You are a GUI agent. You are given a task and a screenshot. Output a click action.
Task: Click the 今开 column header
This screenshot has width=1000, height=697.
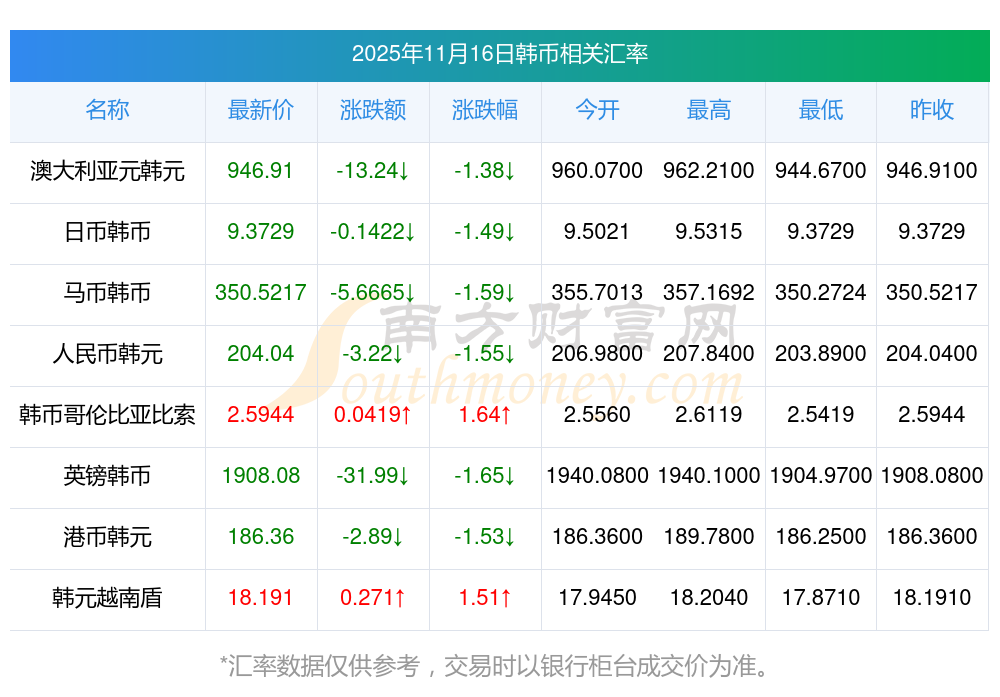click(x=597, y=110)
